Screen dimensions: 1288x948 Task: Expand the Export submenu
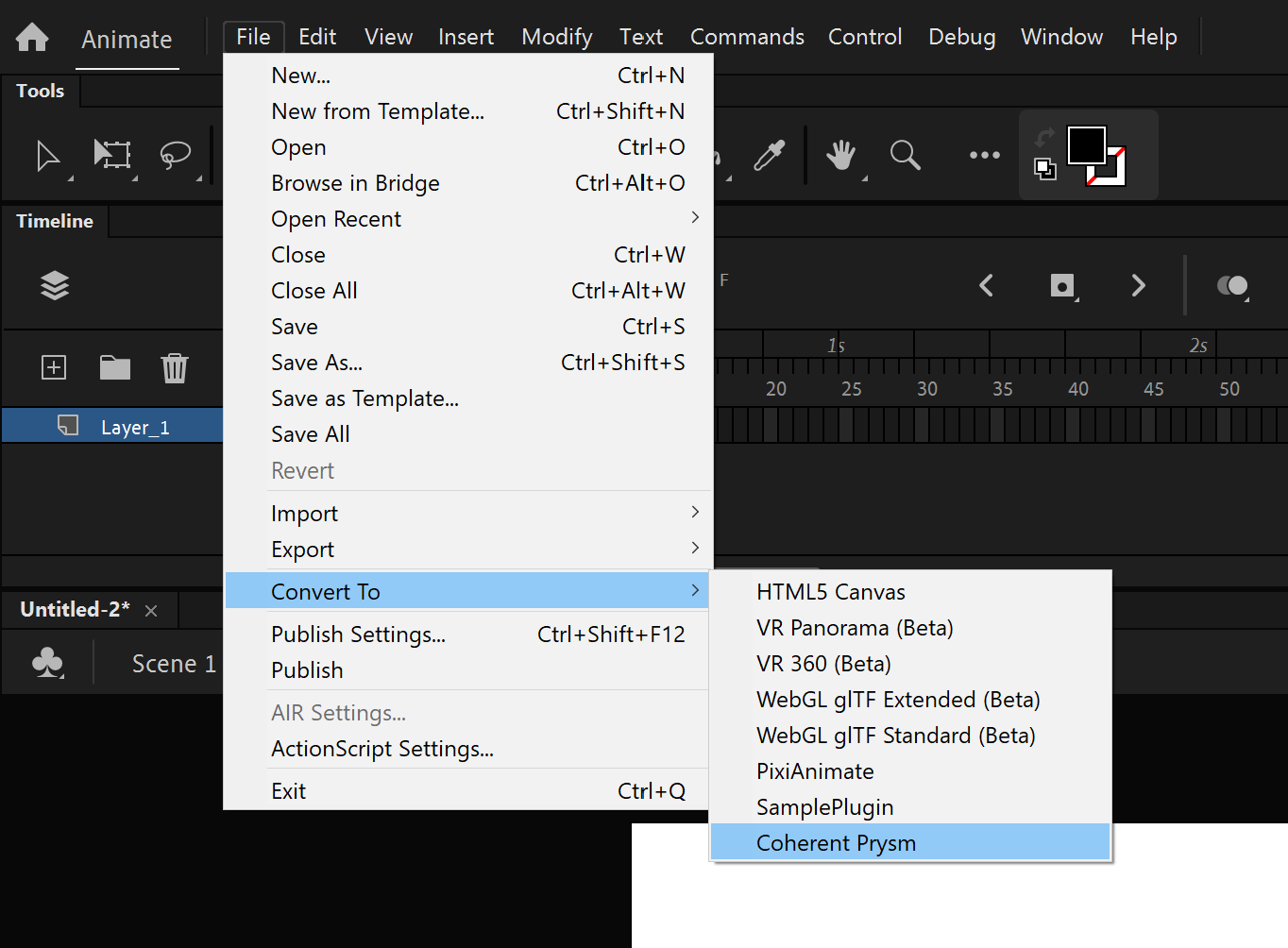467,550
